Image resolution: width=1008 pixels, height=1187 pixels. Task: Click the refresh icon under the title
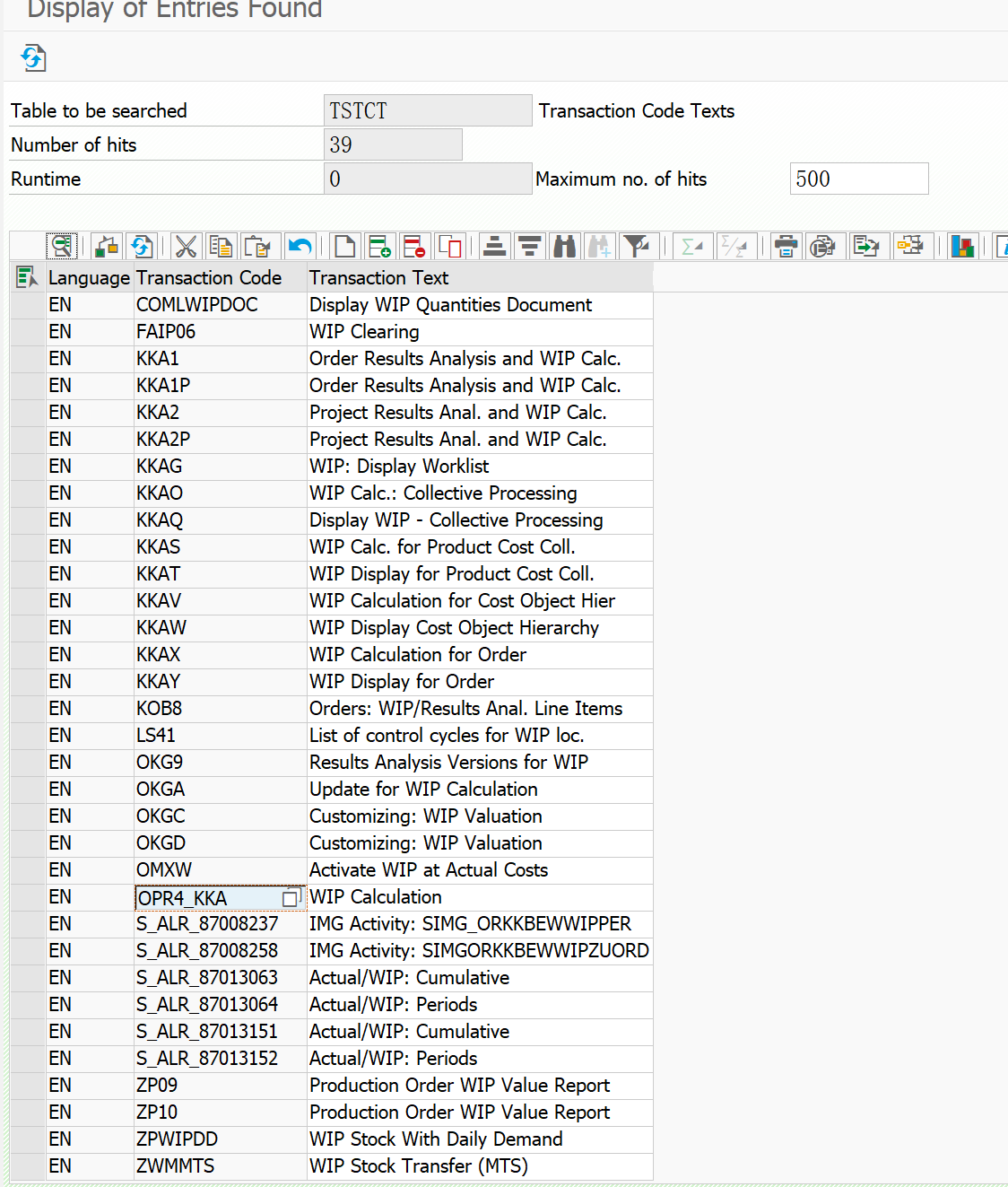(x=33, y=58)
